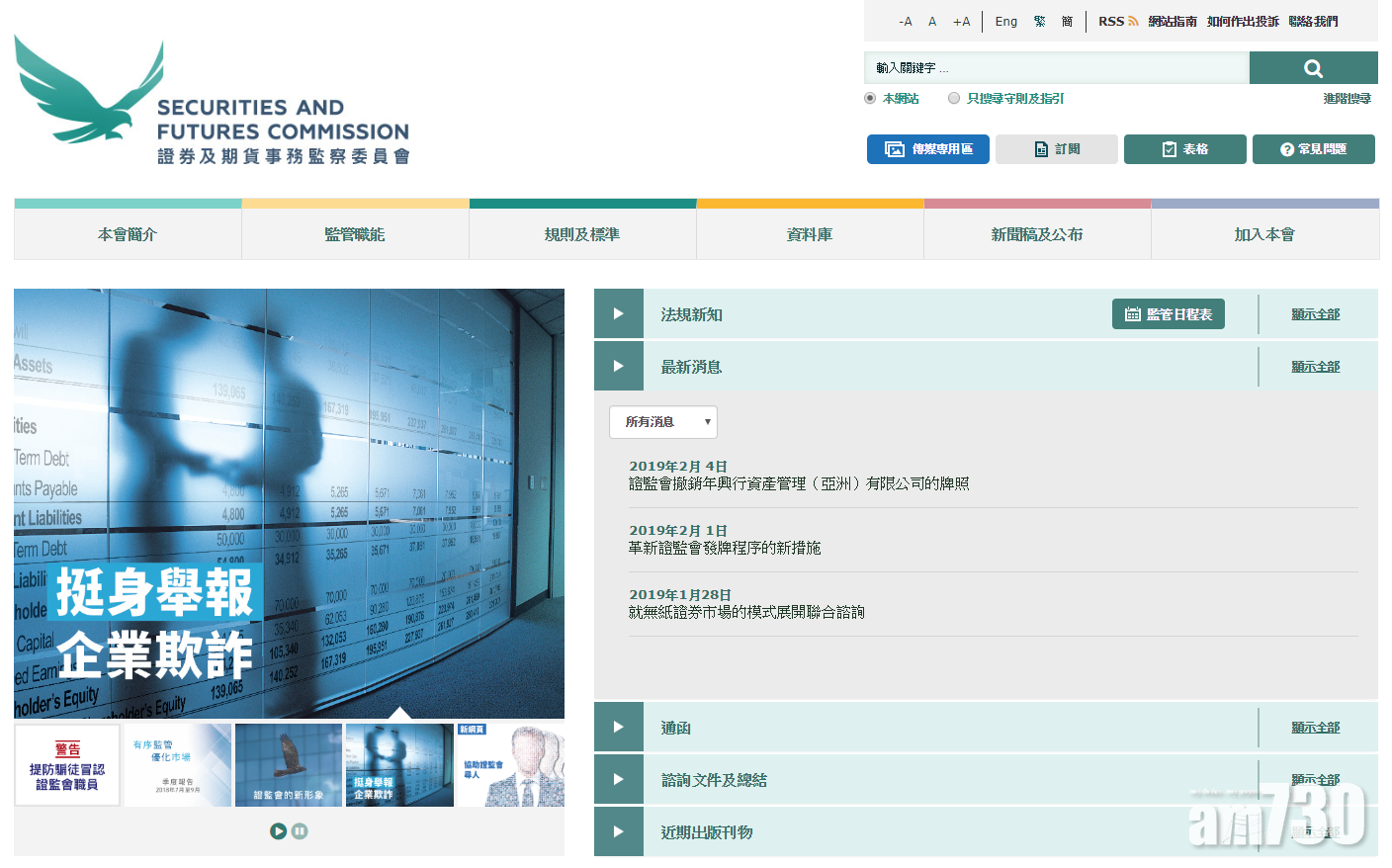Select the 本網站 radio option

point(870,98)
